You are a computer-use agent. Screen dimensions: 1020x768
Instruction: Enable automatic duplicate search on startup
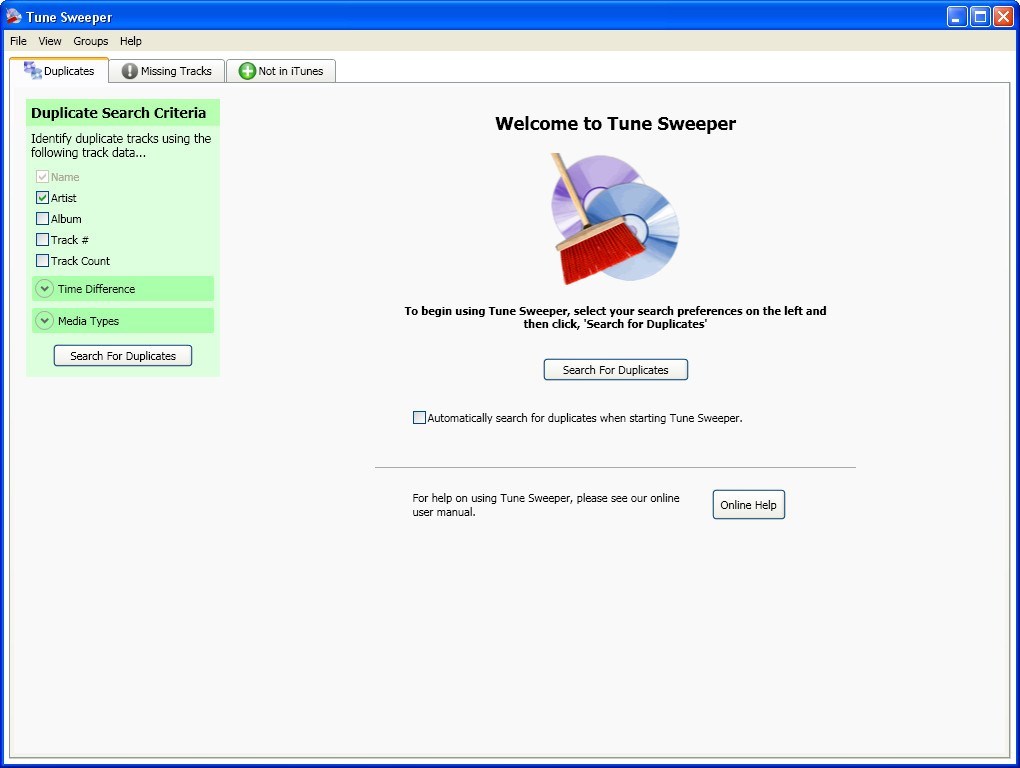coord(420,418)
